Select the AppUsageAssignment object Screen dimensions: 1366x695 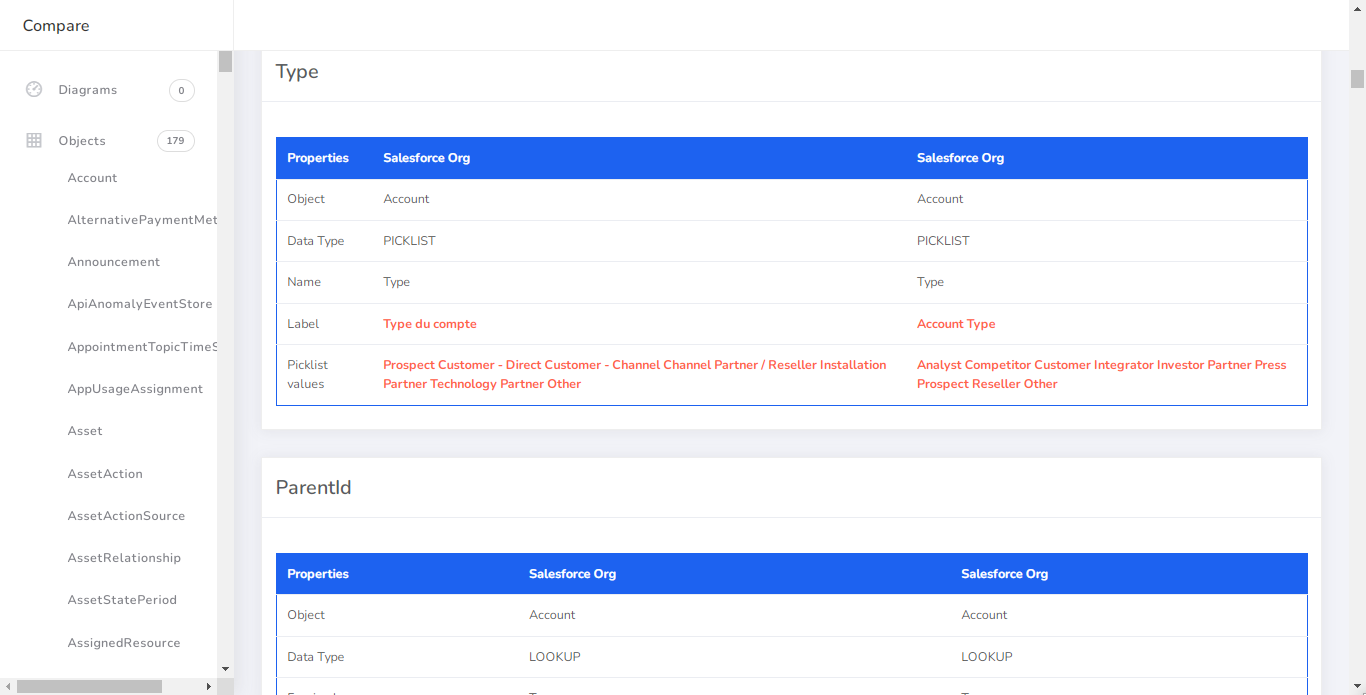(135, 389)
